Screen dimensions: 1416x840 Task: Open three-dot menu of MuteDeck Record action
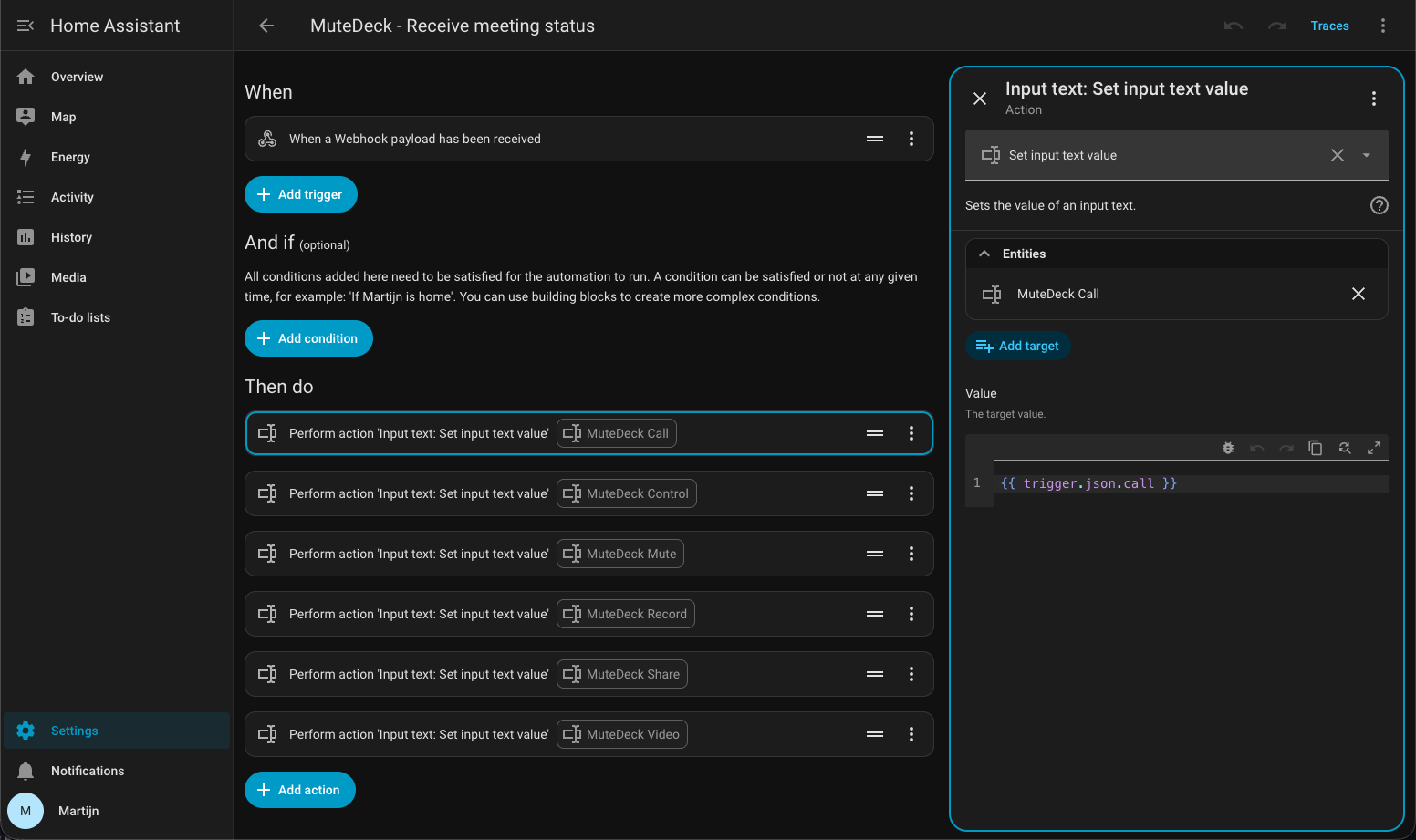tap(911, 614)
